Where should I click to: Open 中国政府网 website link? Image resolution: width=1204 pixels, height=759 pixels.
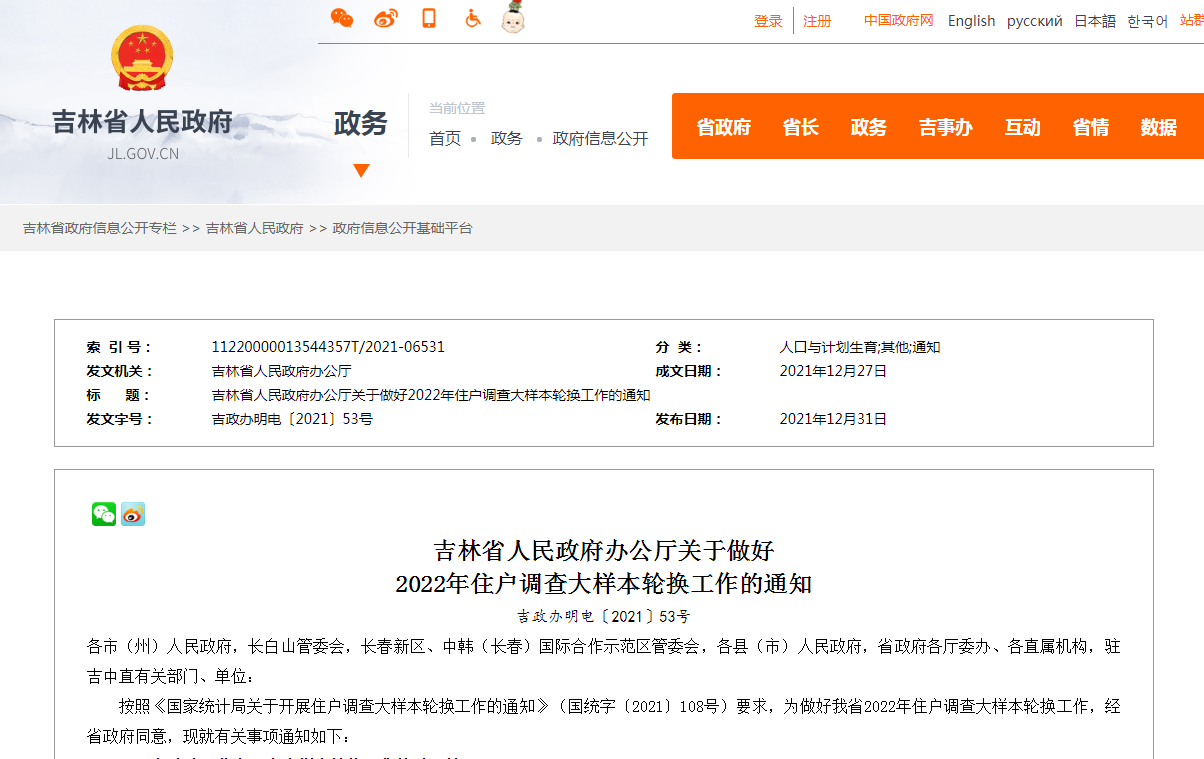click(x=897, y=20)
